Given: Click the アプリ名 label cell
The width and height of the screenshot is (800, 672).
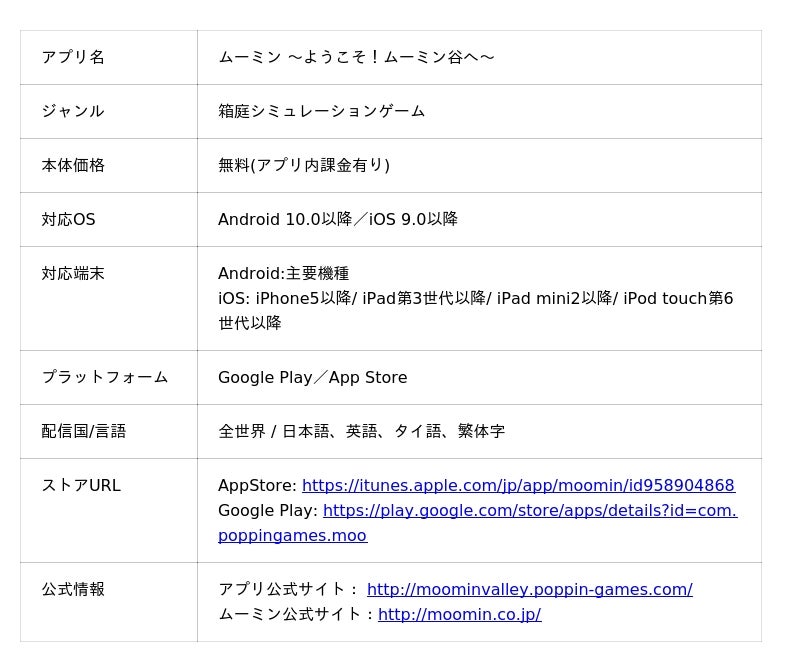Looking at the screenshot, I should [x=73, y=57].
